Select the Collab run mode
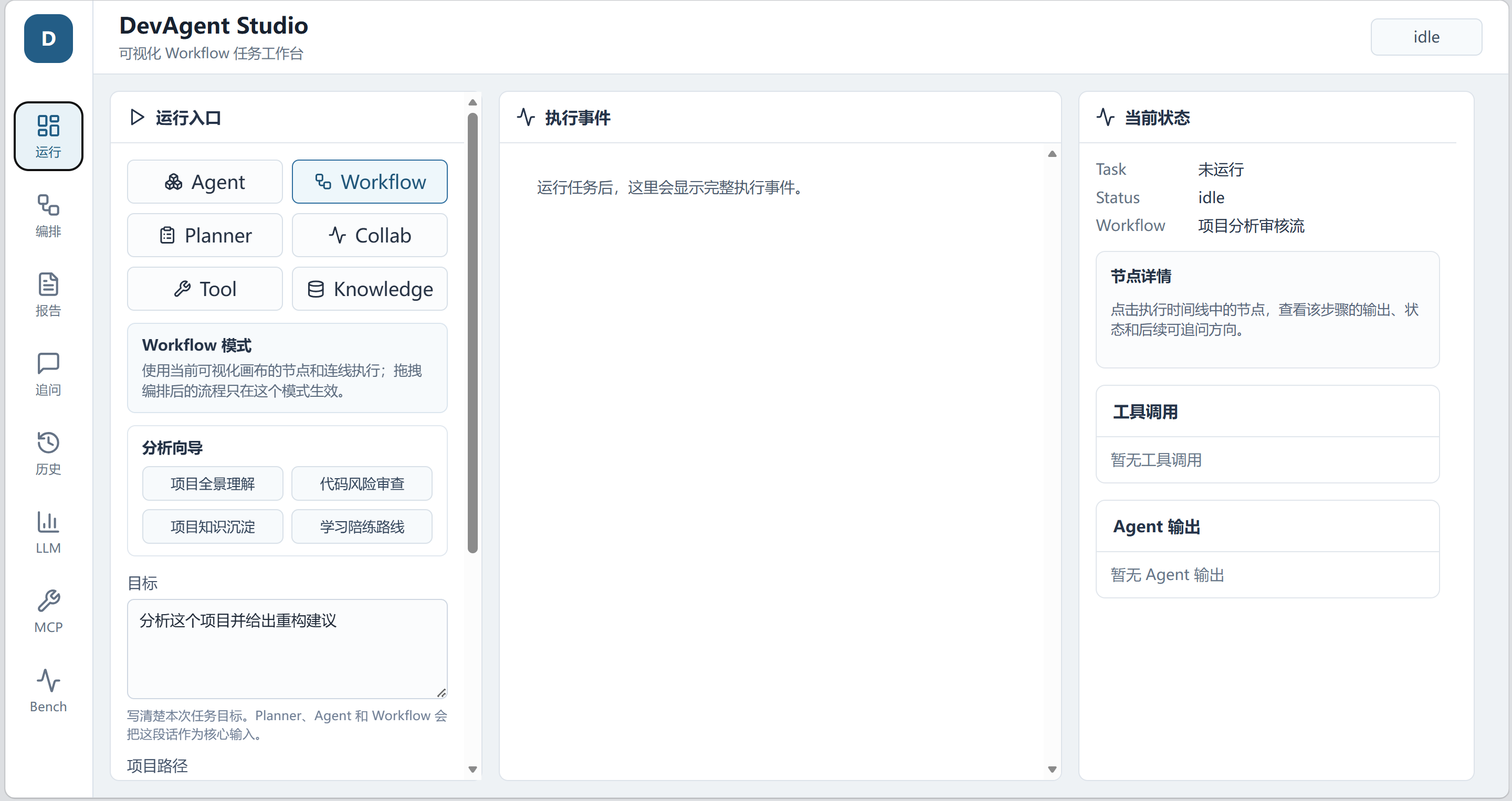1512x801 pixels. pos(370,235)
